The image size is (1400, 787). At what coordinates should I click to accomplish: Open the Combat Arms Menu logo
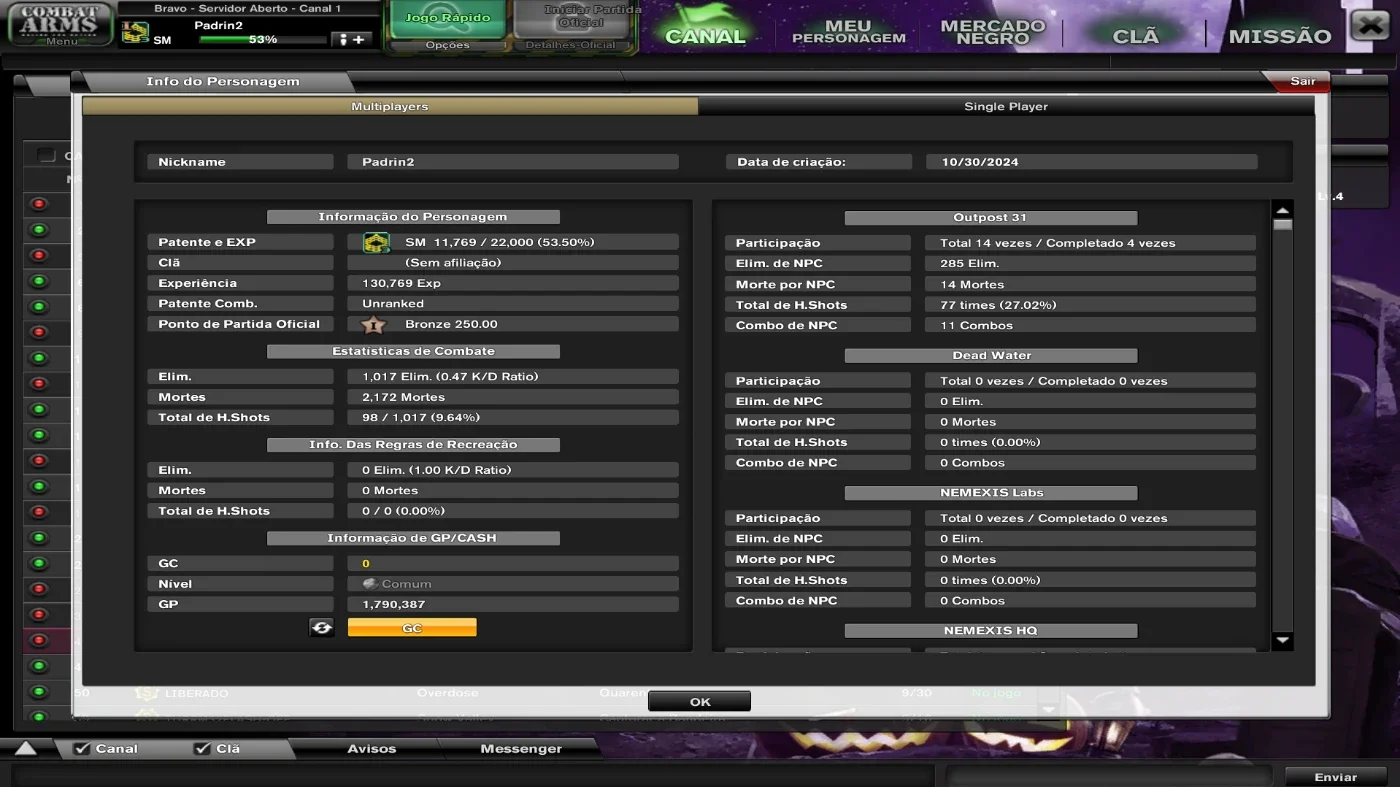pyautogui.click(x=60, y=24)
